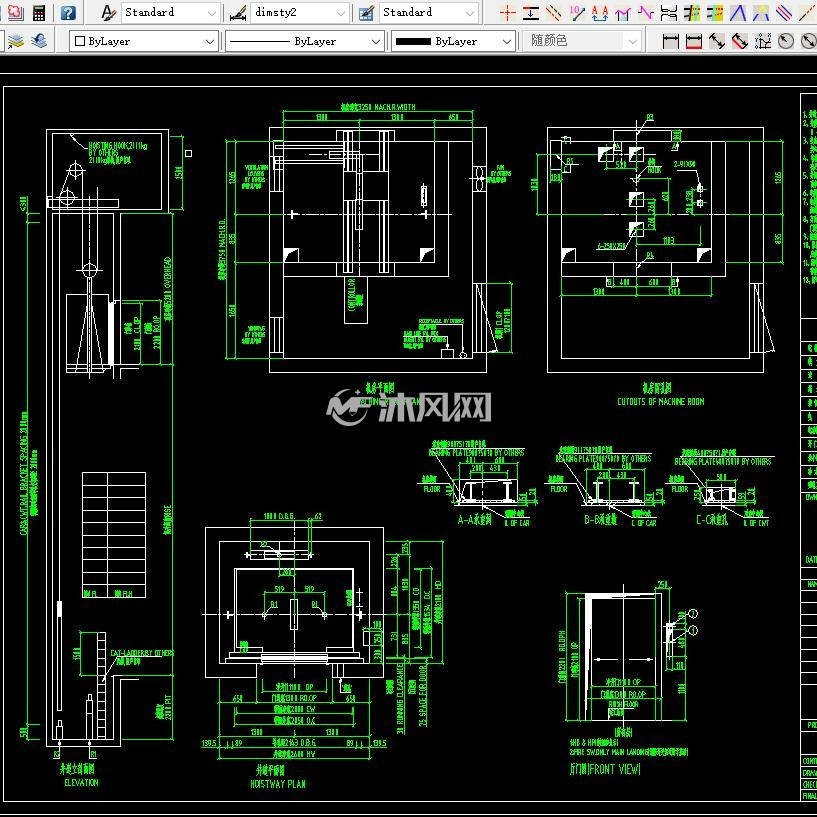Viewport: 817px width, 817px height.
Task: Click the magenta zigzag break line icon
Action: pos(646,13)
